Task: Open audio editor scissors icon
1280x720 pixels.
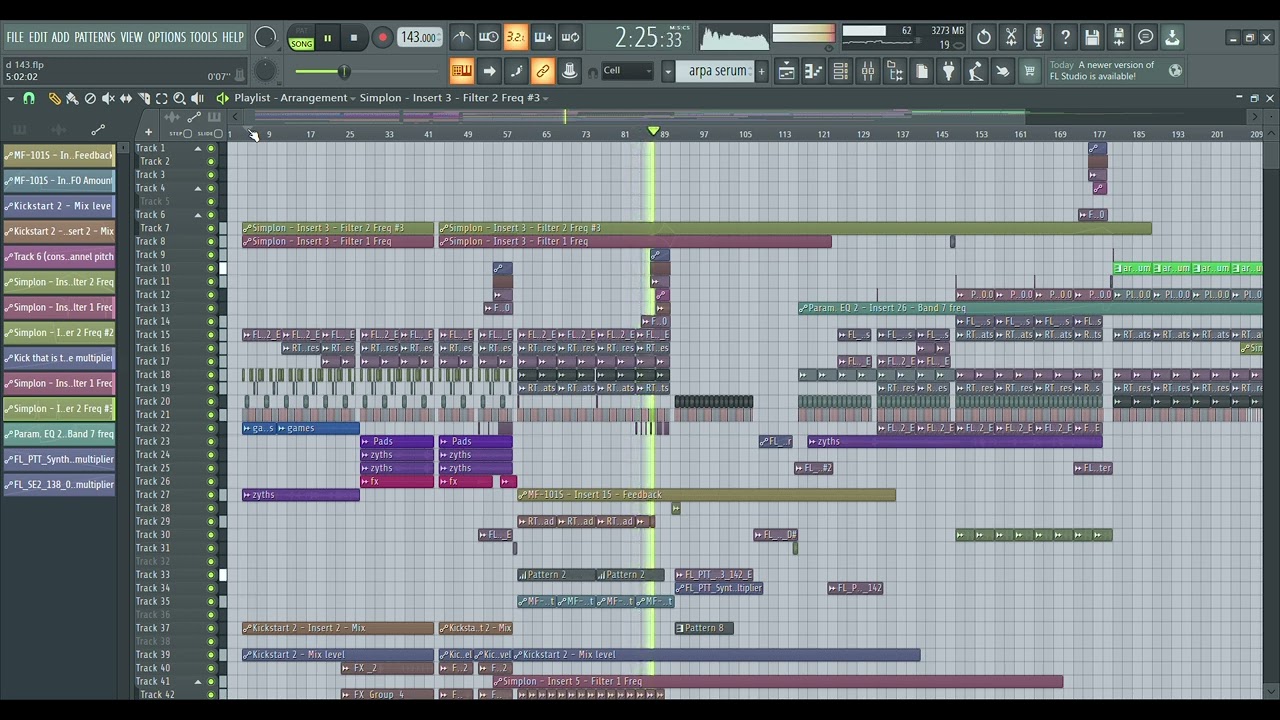Action: pos(1011,38)
